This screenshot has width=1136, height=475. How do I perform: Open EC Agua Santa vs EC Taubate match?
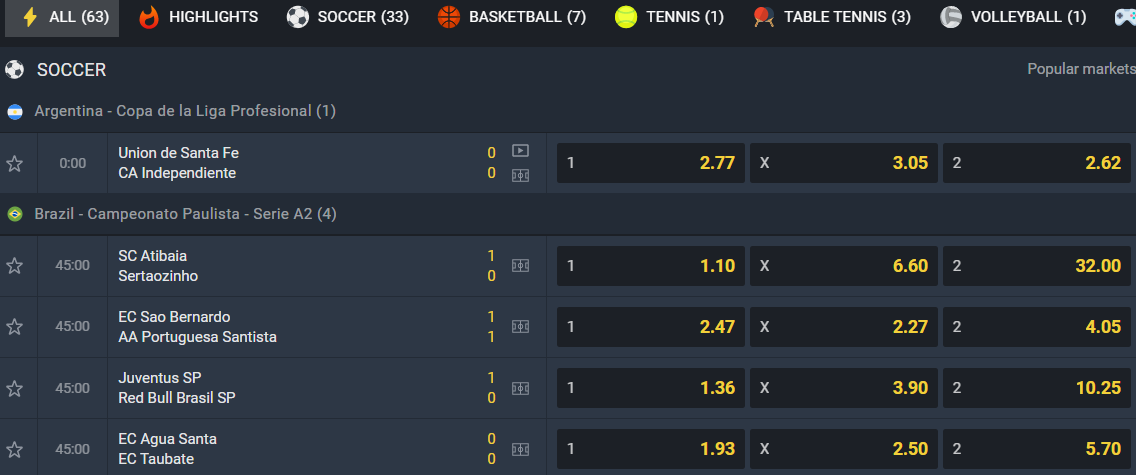coord(167,449)
